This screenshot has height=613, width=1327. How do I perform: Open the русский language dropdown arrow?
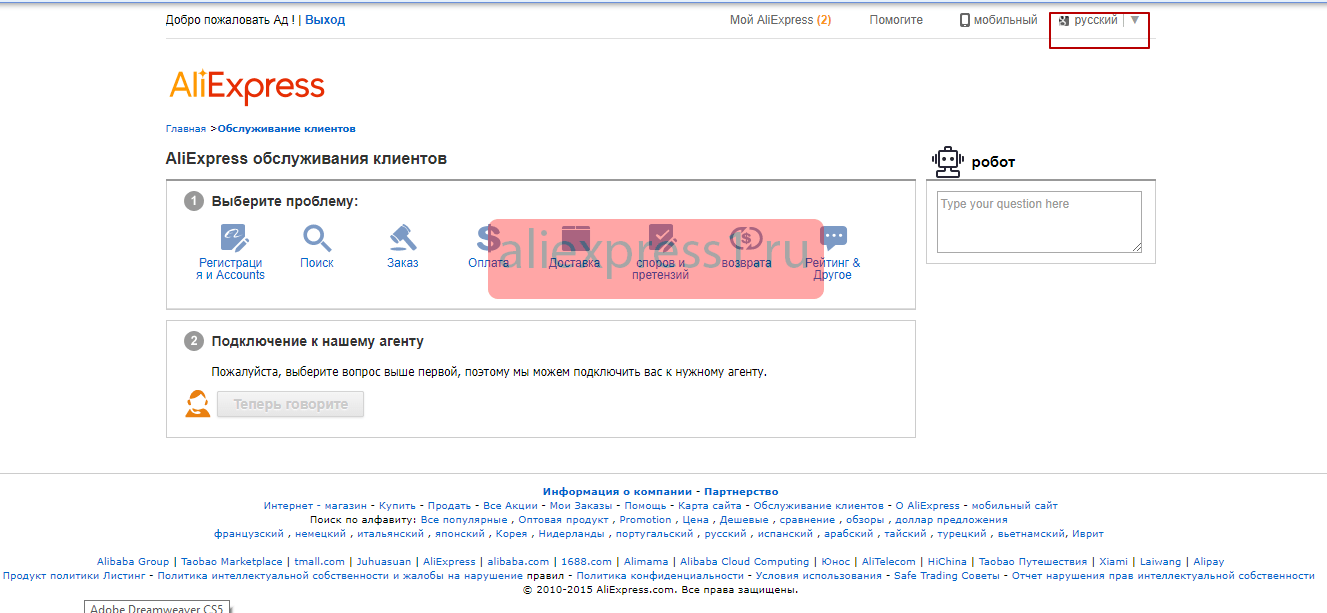pos(1134,20)
